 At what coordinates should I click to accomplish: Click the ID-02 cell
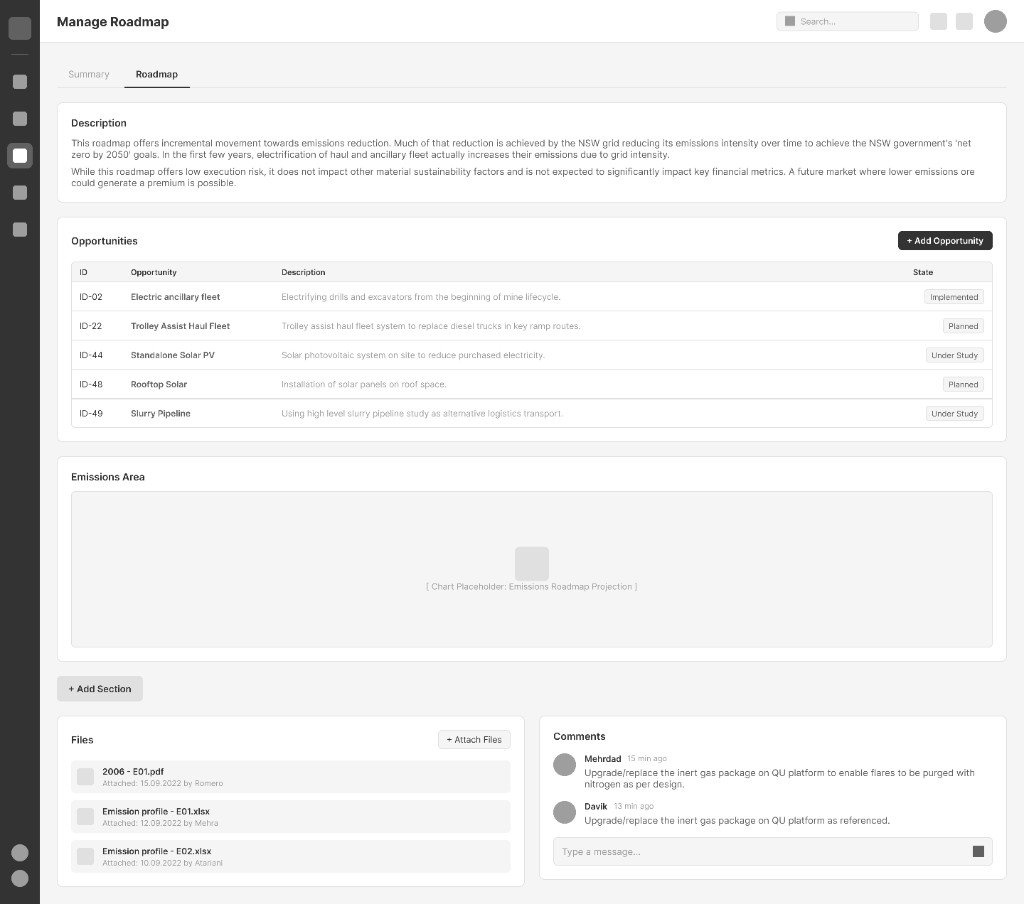point(91,297)
